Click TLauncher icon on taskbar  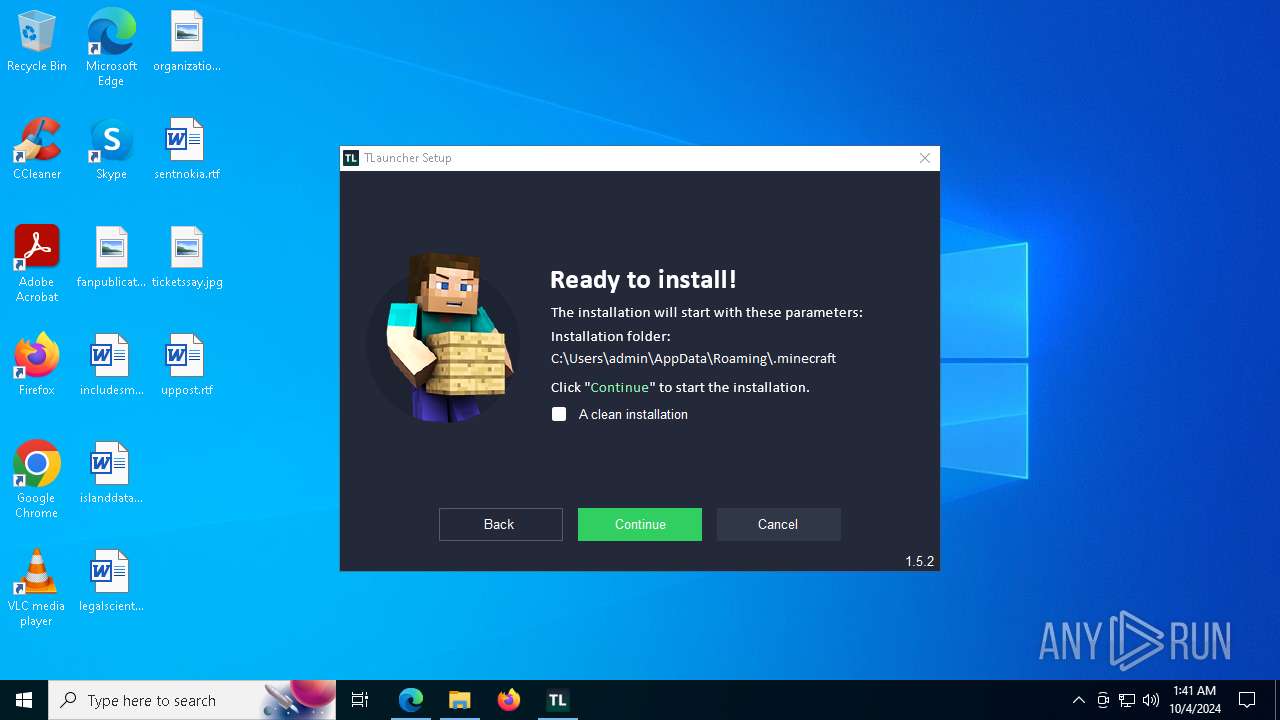(x=558, y=700)
